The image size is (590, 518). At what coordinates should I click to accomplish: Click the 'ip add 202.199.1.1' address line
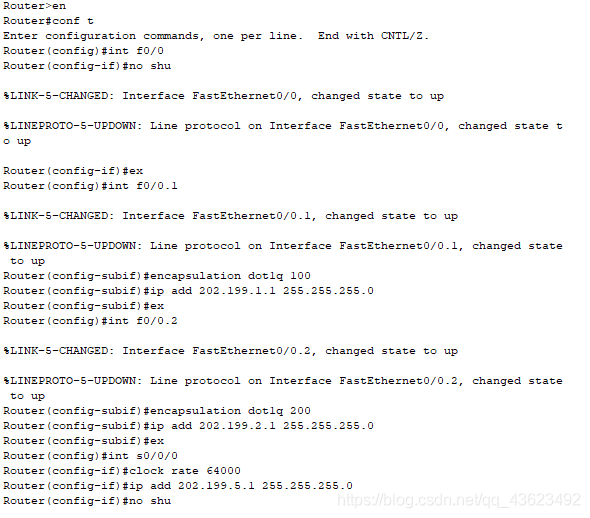(189, 291)
